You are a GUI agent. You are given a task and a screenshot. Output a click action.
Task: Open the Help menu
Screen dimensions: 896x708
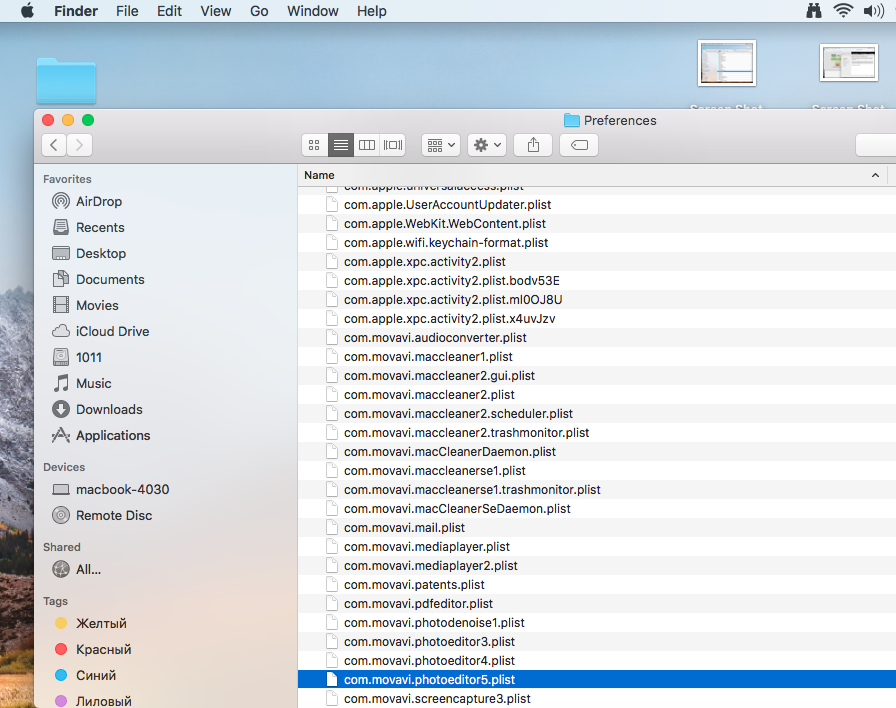pyautogui.click(x=371, y=11)
